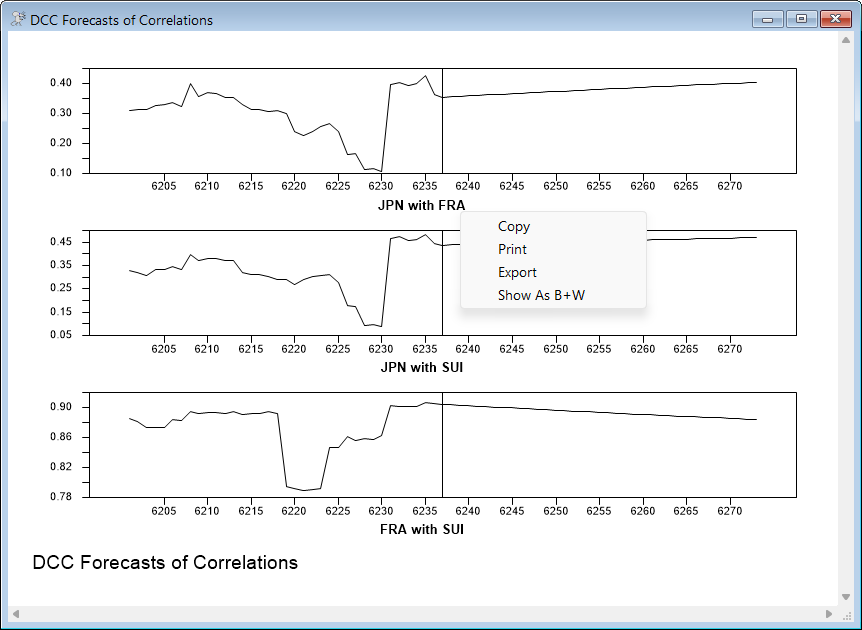Click the vertical scrollbar up arrow

pos(846,41)
